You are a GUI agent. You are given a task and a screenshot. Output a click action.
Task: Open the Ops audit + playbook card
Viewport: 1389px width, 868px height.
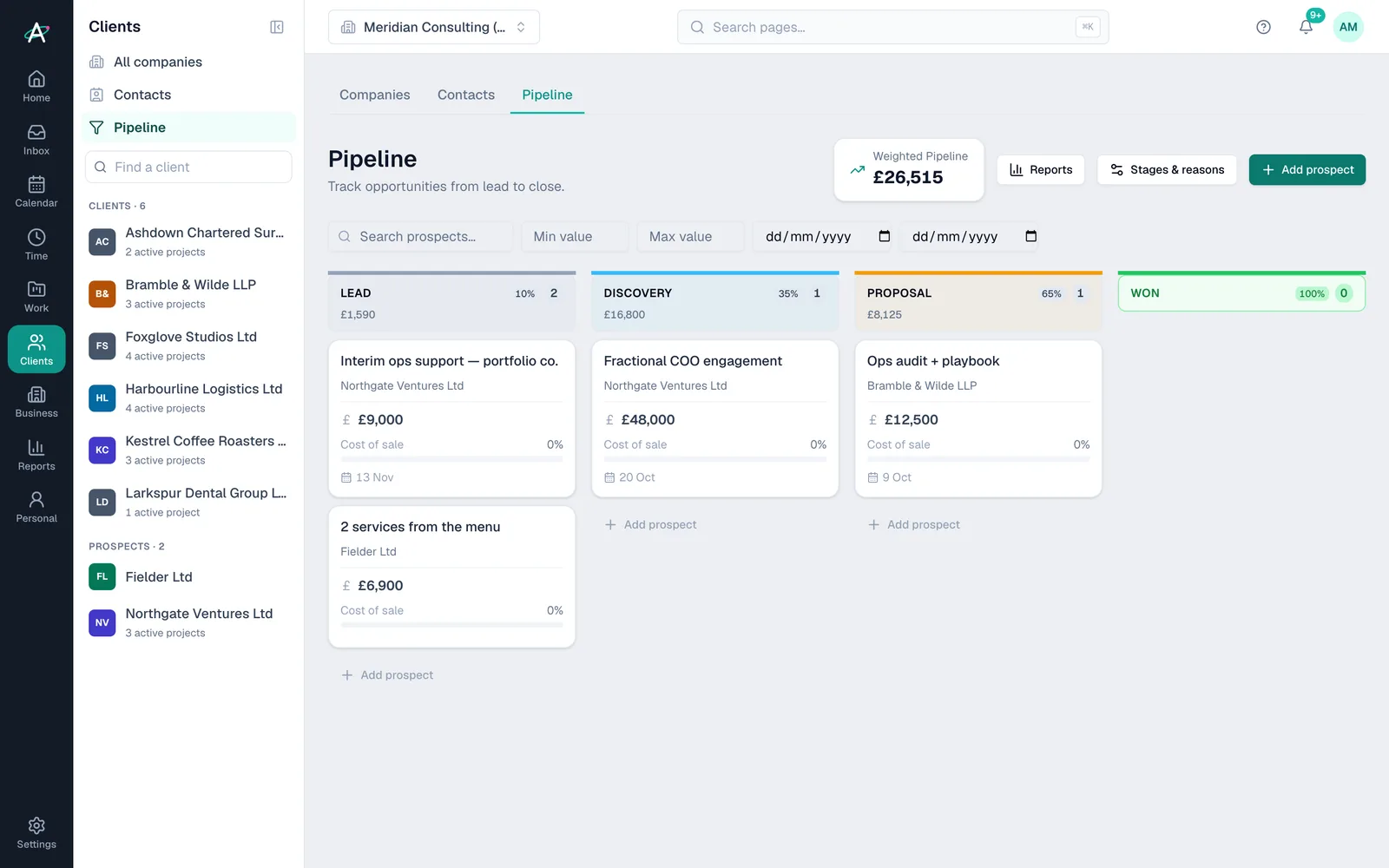[978, 418]
